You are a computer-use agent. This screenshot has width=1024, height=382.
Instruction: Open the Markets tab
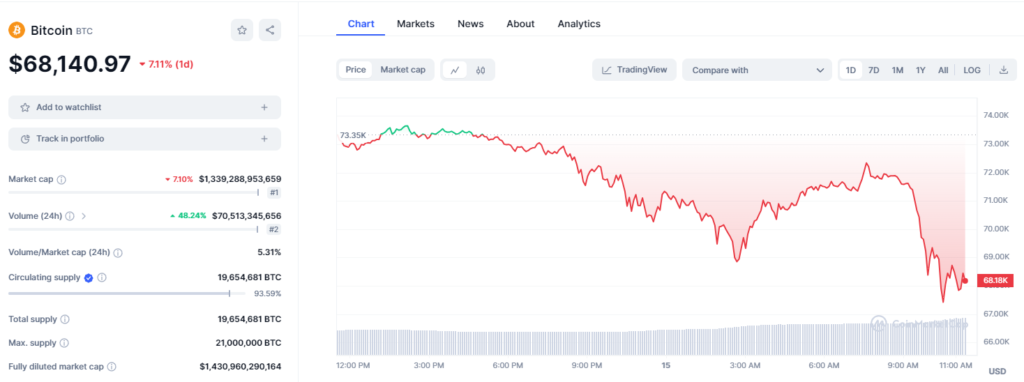coord(415,24)
